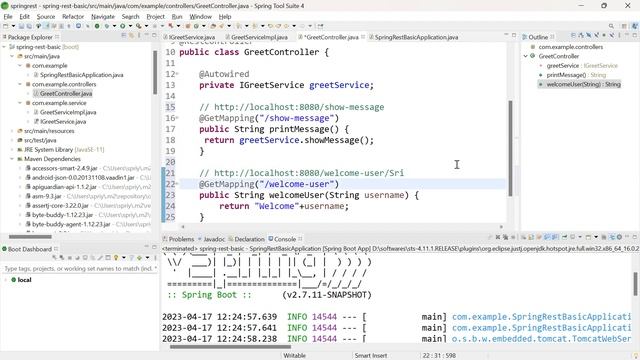This screenshot has width=640, height=360.
Task: Toggle Sort in Outline toolbar
Action: point(581,36)
